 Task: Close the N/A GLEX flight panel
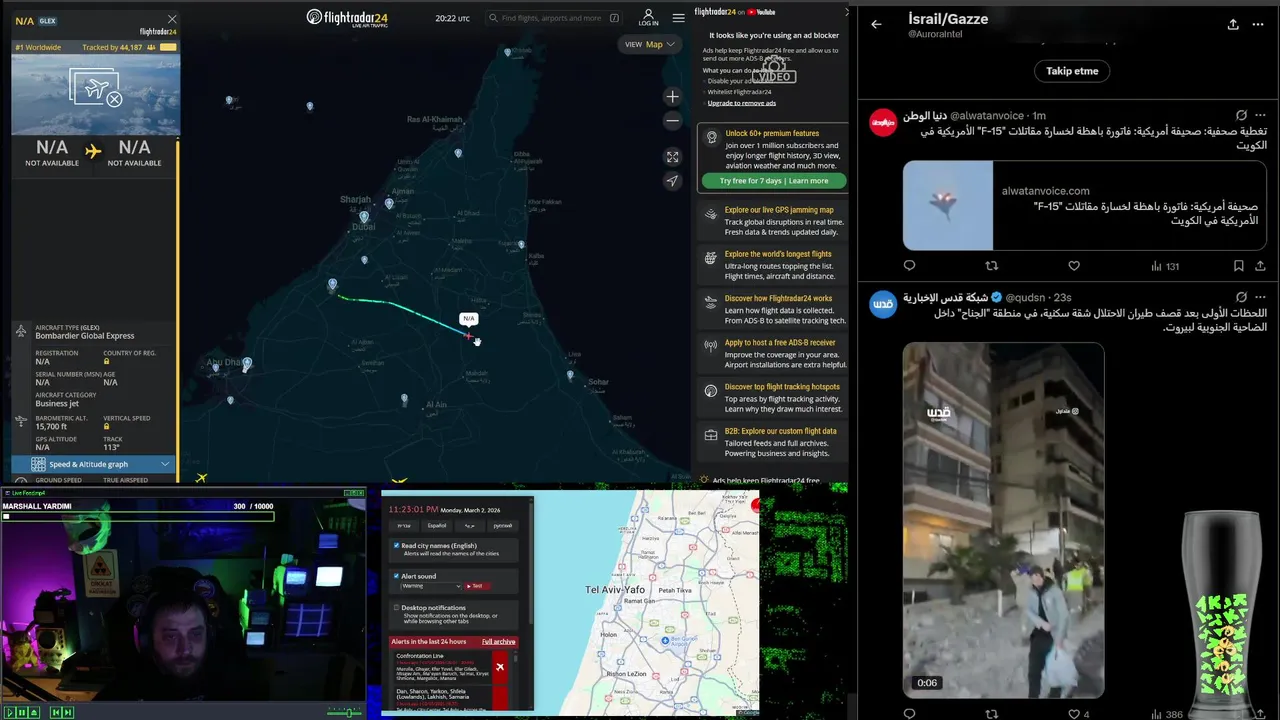coord(172,19)
